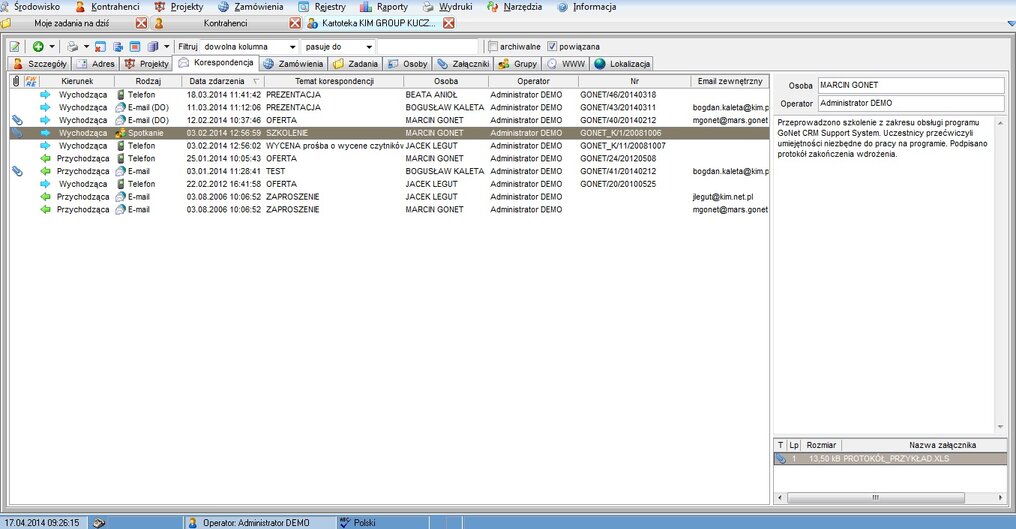This screenshot has width=1016, height=529.
Task: Click the green add new correspondence icon
Action: (x=38, y=47)
